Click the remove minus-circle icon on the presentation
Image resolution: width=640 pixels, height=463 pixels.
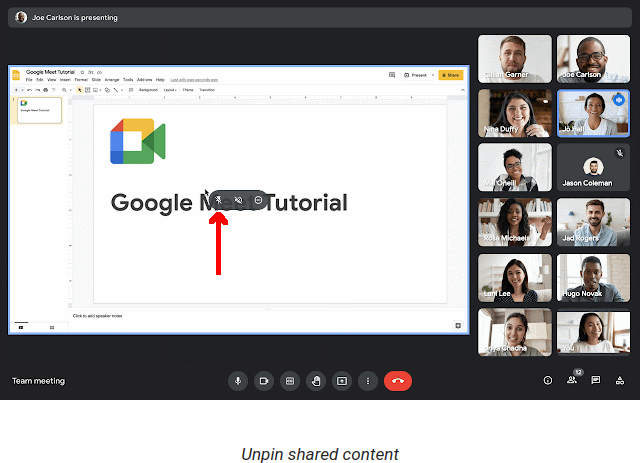click(x=258, y=200)
